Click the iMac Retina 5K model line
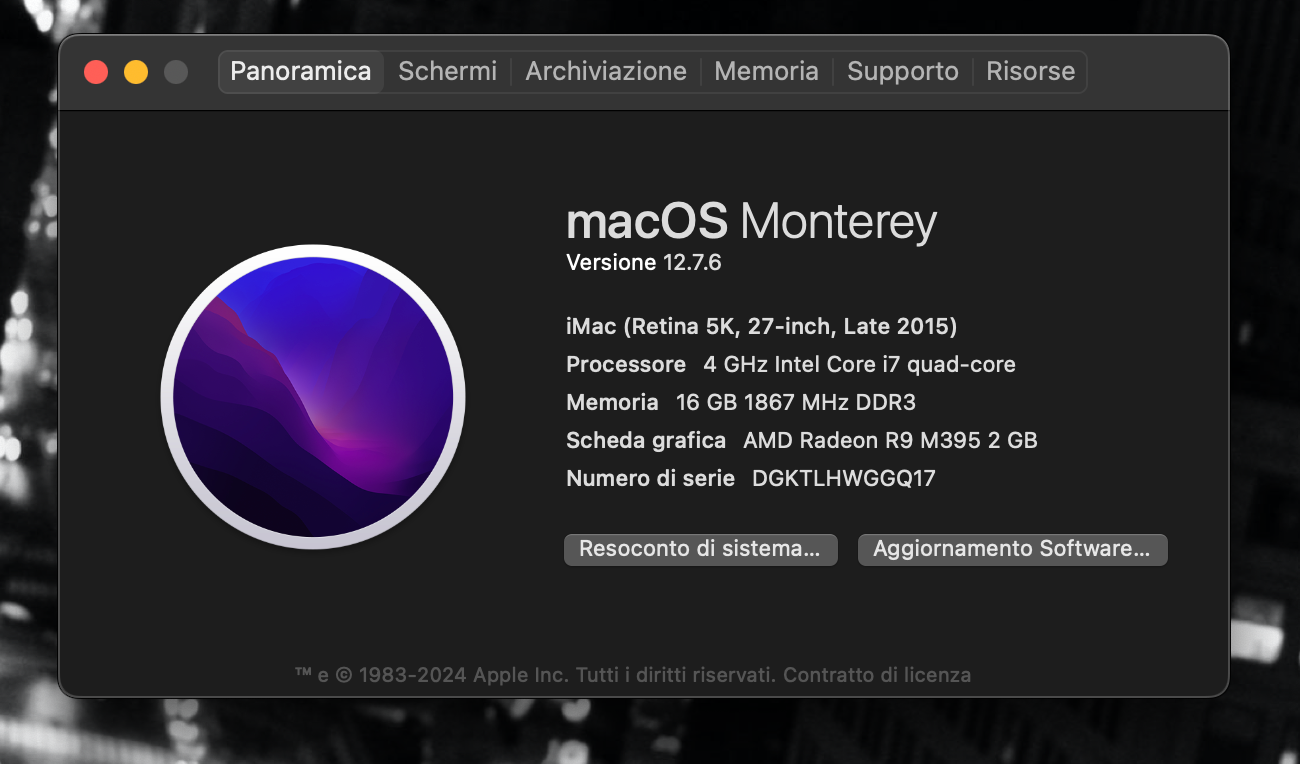This screenshot has height=764, width=1300. point(762,326)
